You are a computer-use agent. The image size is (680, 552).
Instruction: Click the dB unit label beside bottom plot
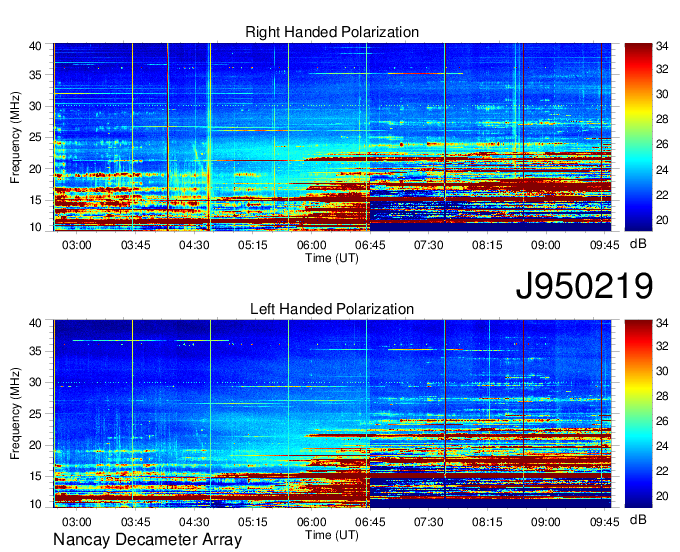click(x=638, y=519)
